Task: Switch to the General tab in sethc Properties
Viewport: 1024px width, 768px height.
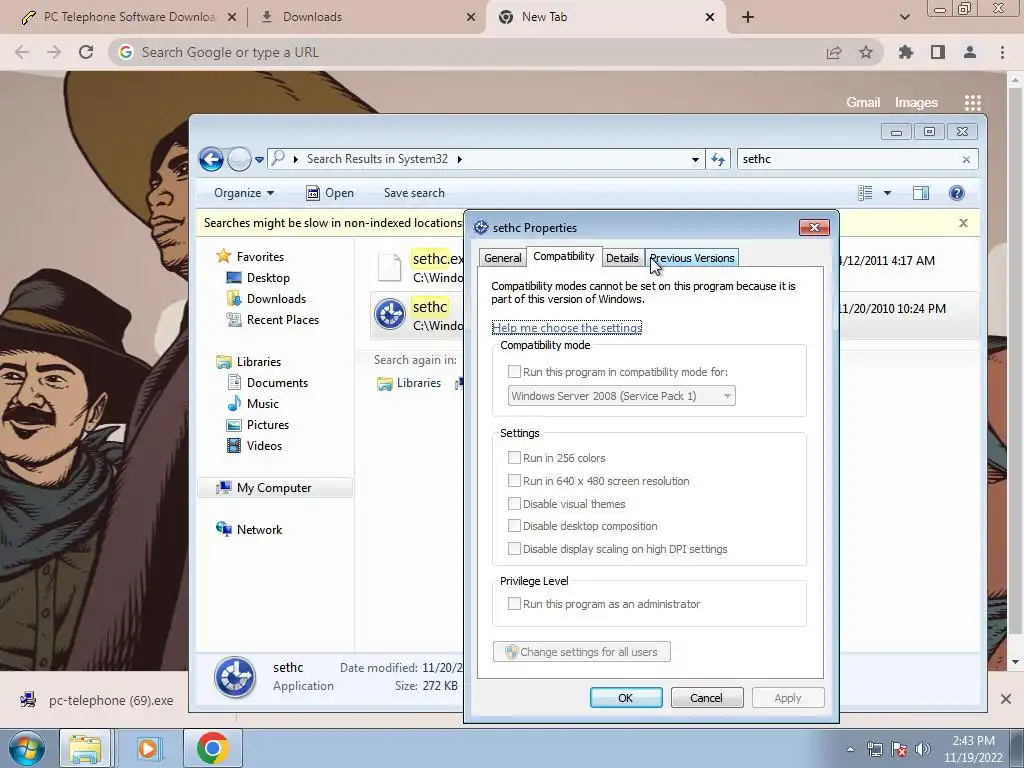Action: (x=503, y=258)
